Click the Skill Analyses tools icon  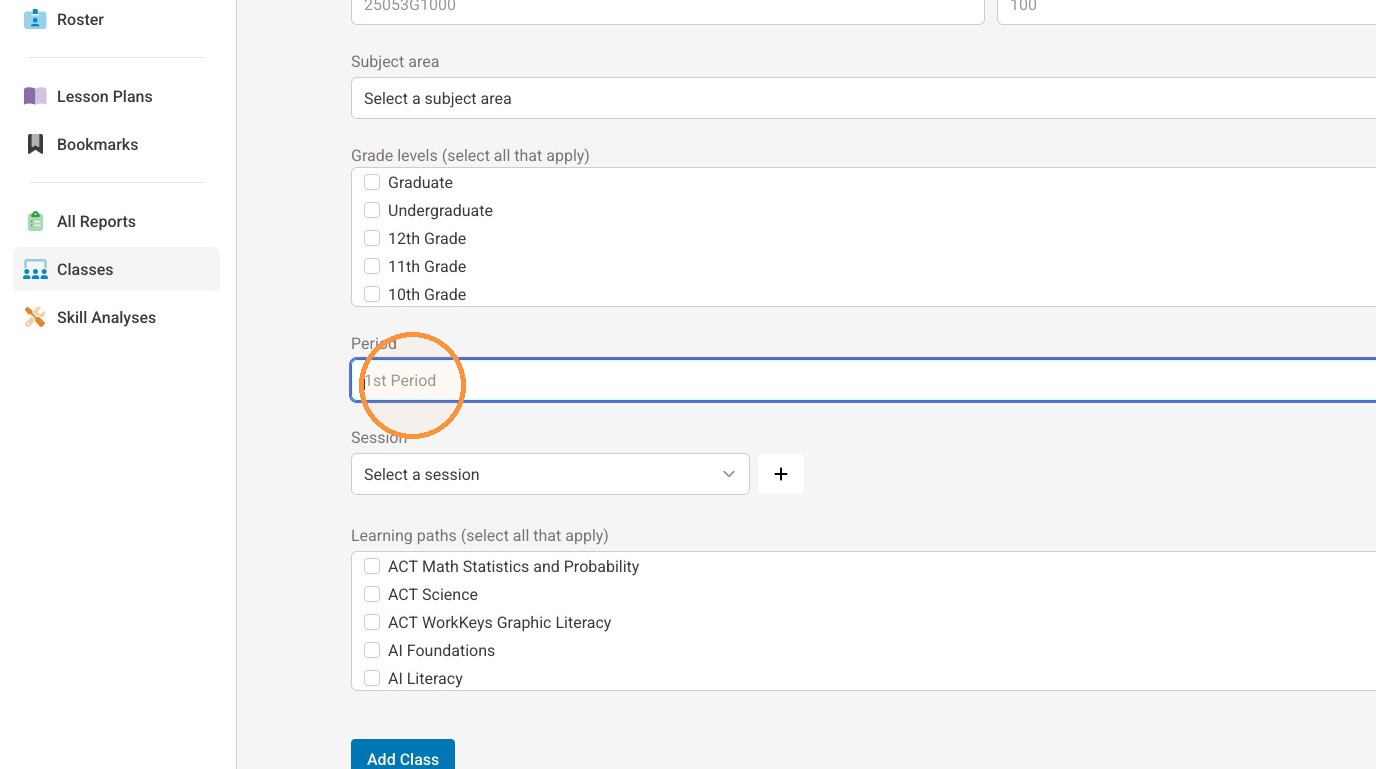pos(35,317)
